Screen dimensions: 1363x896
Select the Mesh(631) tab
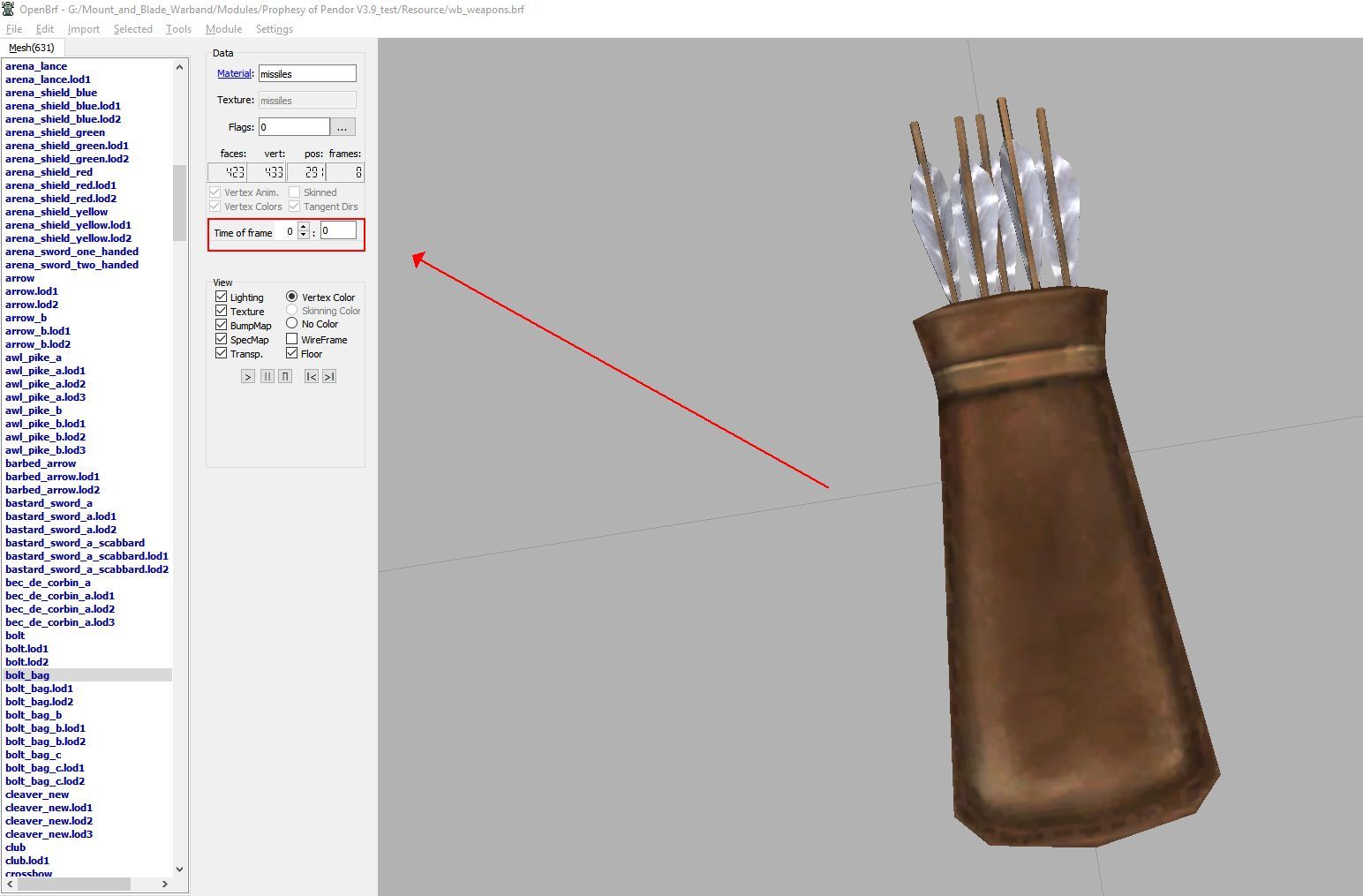(x=32, y=48)
